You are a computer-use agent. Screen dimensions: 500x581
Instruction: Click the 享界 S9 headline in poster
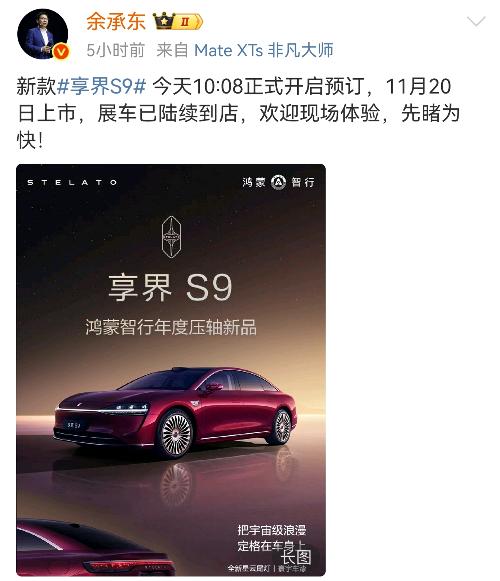point(170,288)
